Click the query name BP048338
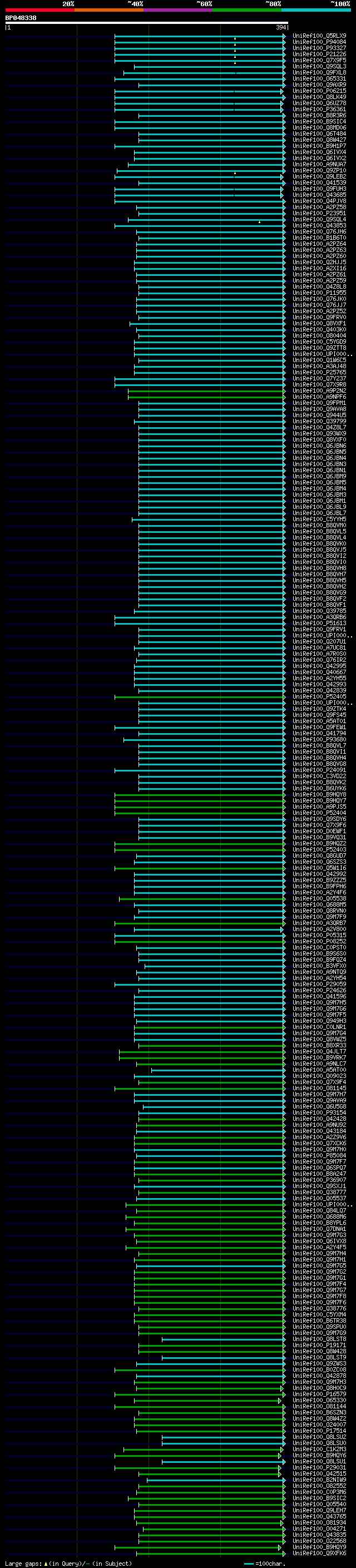356x1568 pixels. coord(21,18)
